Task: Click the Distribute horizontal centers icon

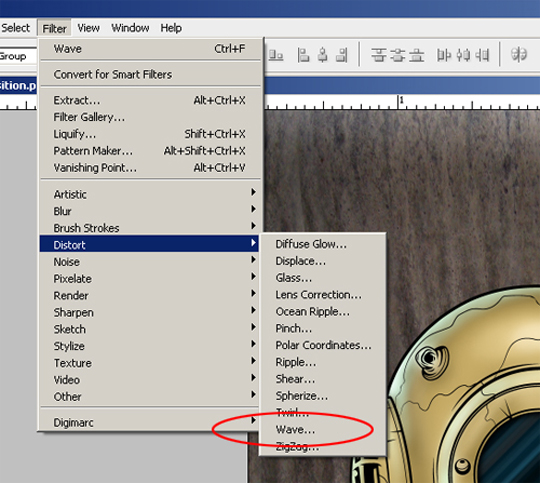Action: pyautogui.click(x=463, y=55)
